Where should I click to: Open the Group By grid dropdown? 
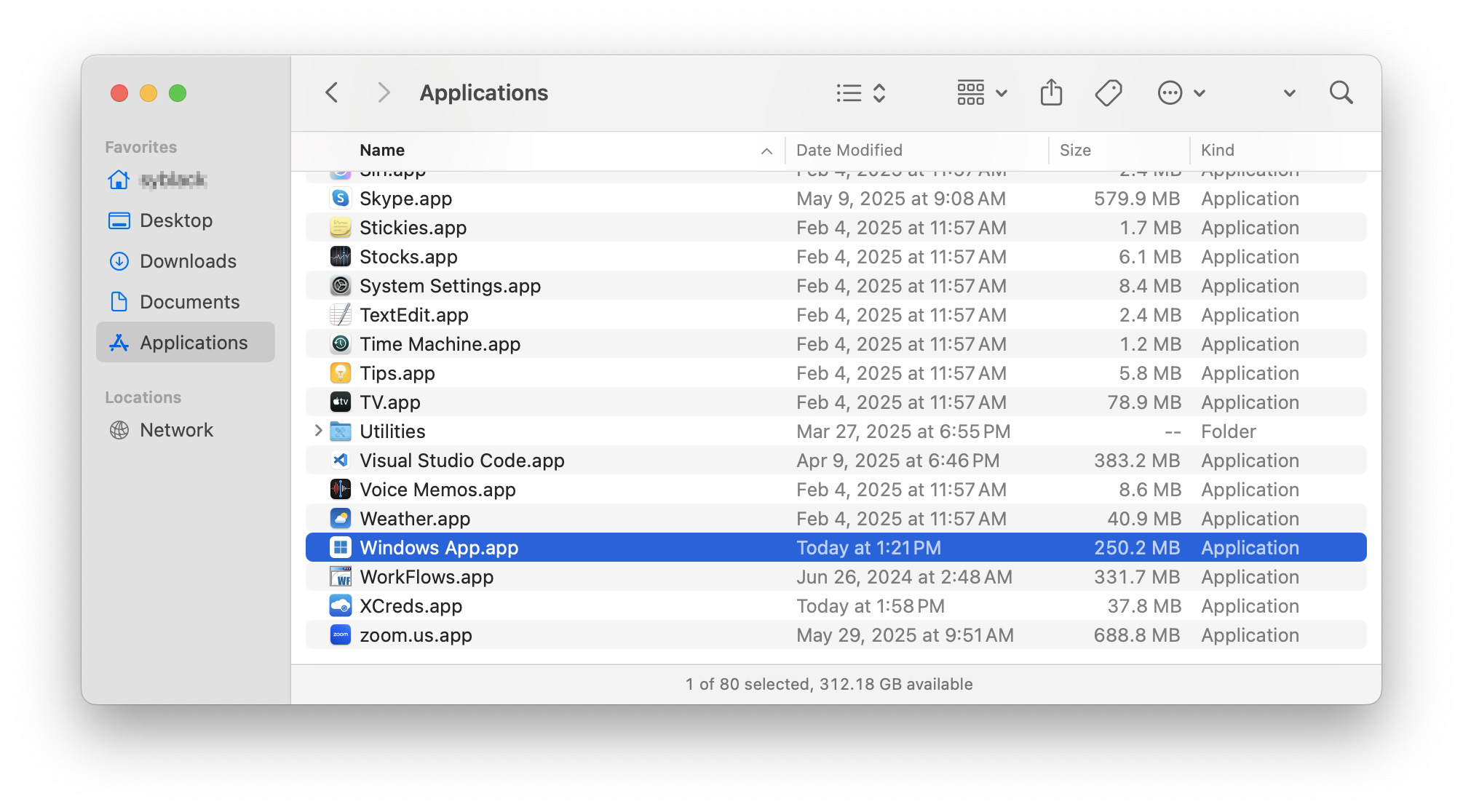981,93
